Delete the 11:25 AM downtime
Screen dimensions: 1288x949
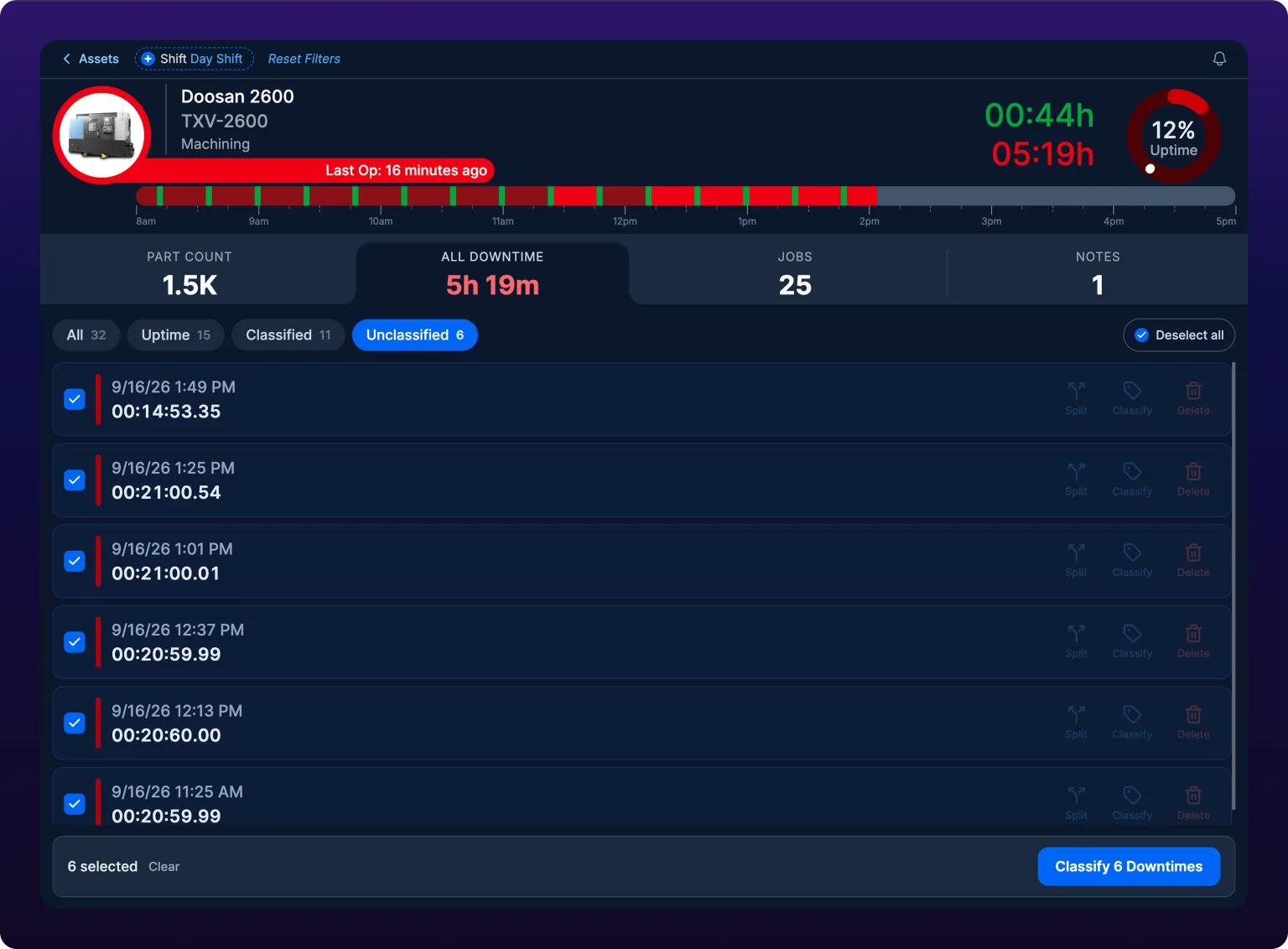(x=1193, y=803)
